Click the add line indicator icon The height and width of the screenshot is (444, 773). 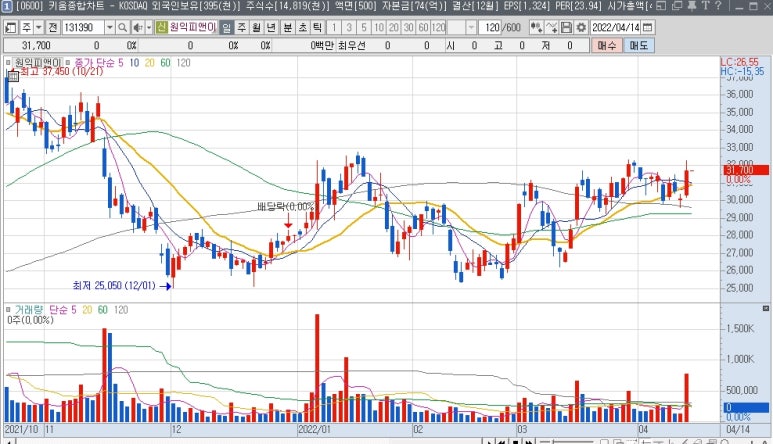pyautogui.click(x=552, y=28)
